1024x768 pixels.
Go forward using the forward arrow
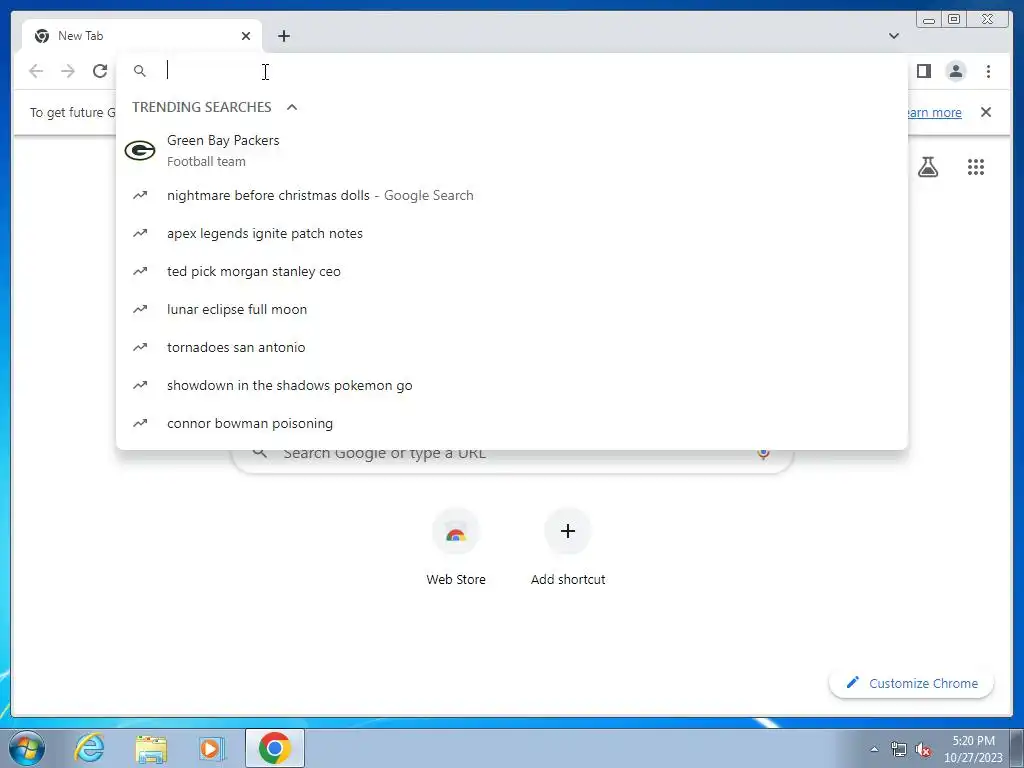pyautogui.click(x=68, y=71)
